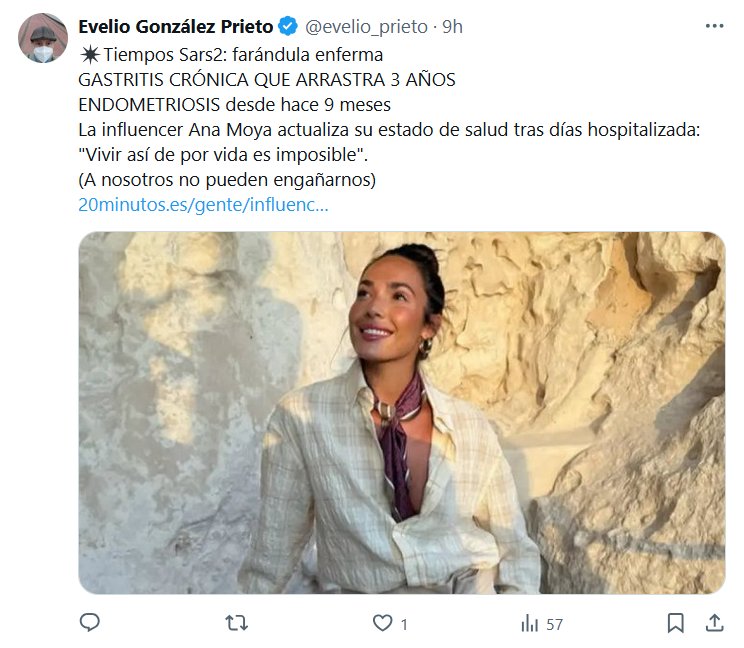Open the @evelio_prieto handle

[x=365, y=27]
